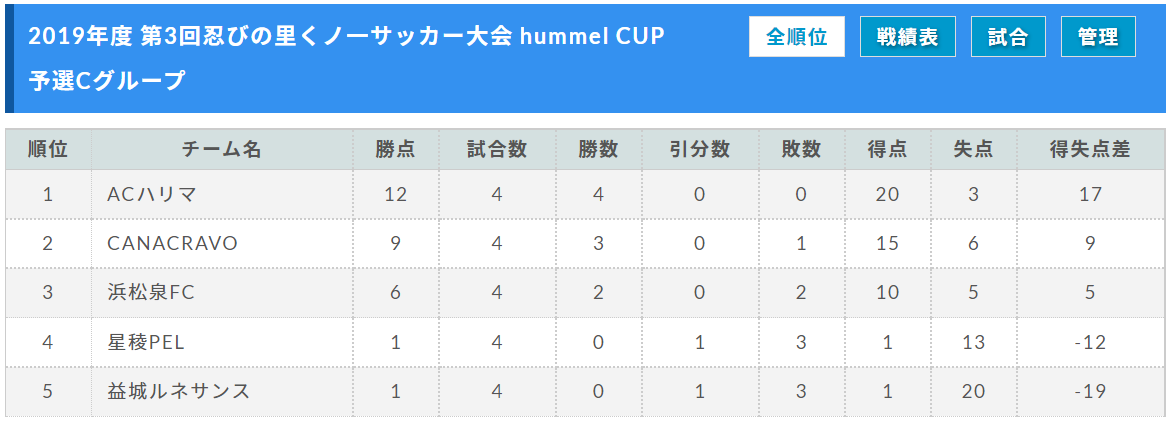Viewport: 1174px width, 424px height.
Task: Select the 星稜PEL team name
Action: 146,342
